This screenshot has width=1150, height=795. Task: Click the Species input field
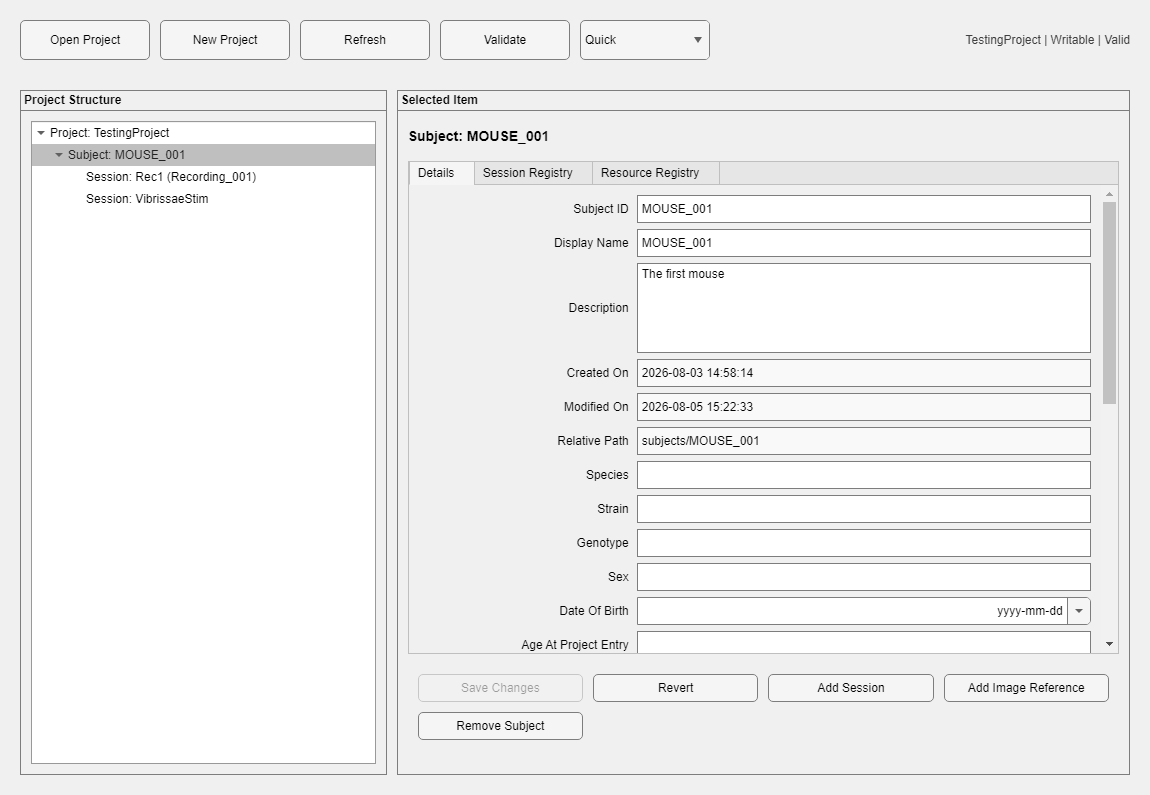pyautogui.click(x=863, y=475)
